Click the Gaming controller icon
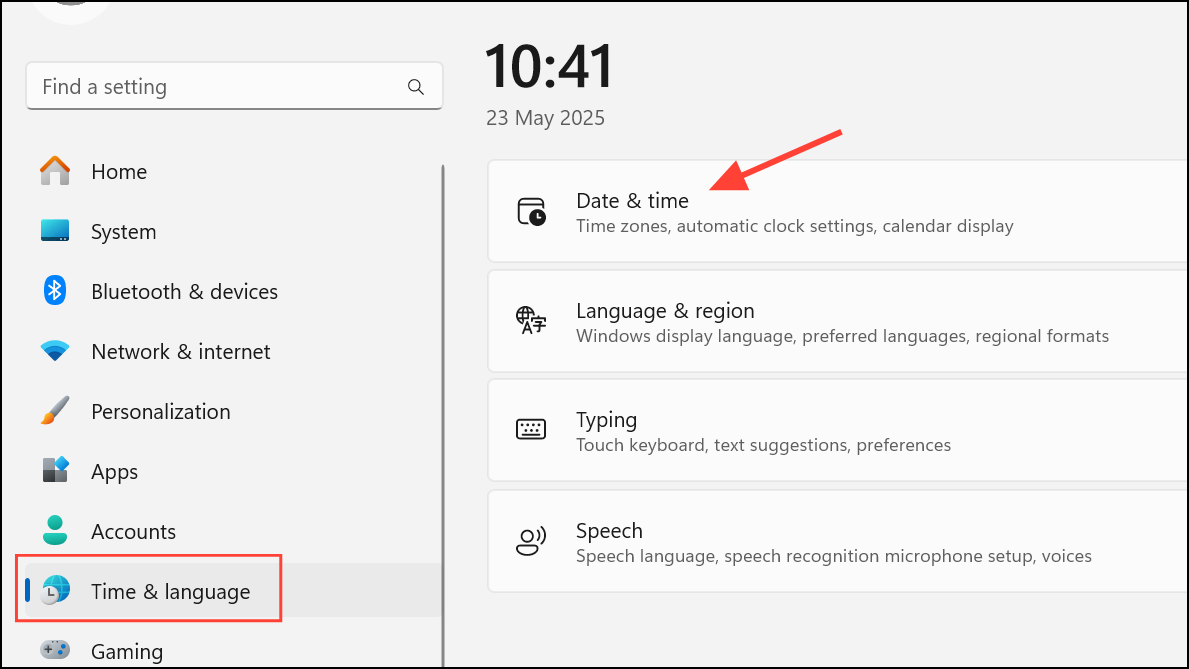Image resolution: width=1189 pixels, height=669 pixels. click(x=55, y=650)
